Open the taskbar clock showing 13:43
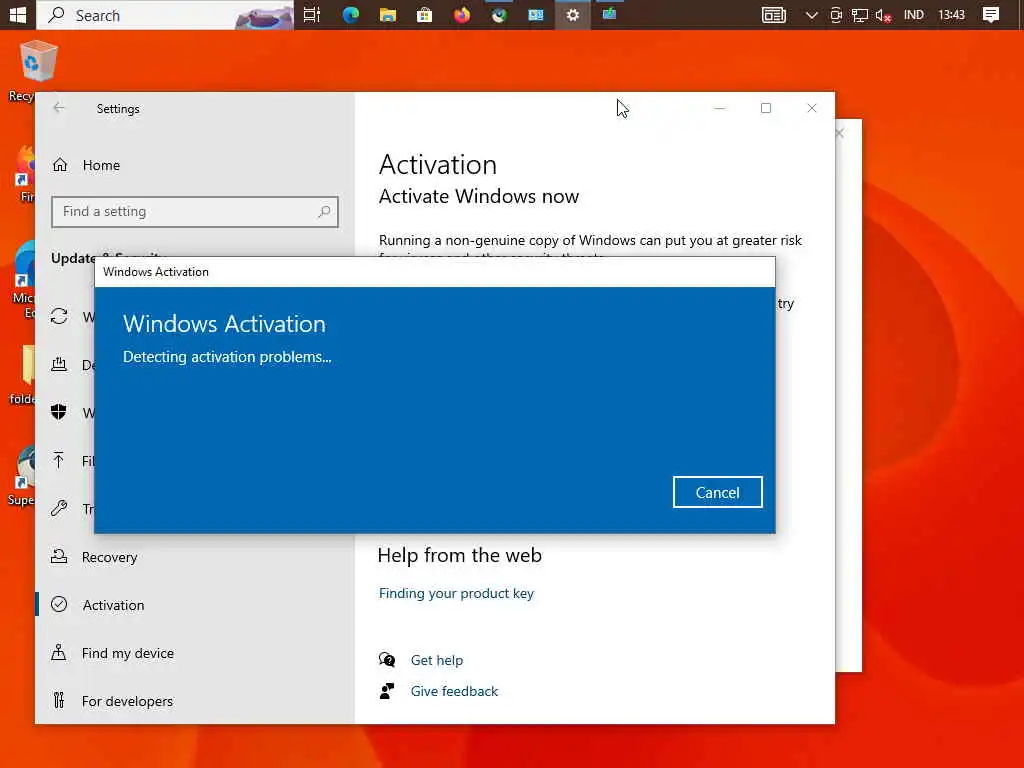This screenshot has width=1024, height=768. click(951, 14)
